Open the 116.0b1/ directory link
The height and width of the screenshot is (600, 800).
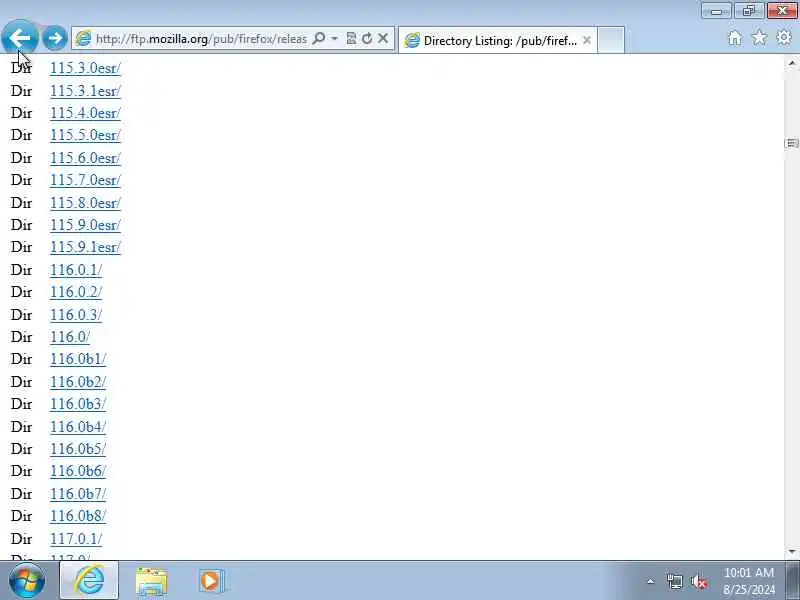pyautogui.click(x=78, y=359)
